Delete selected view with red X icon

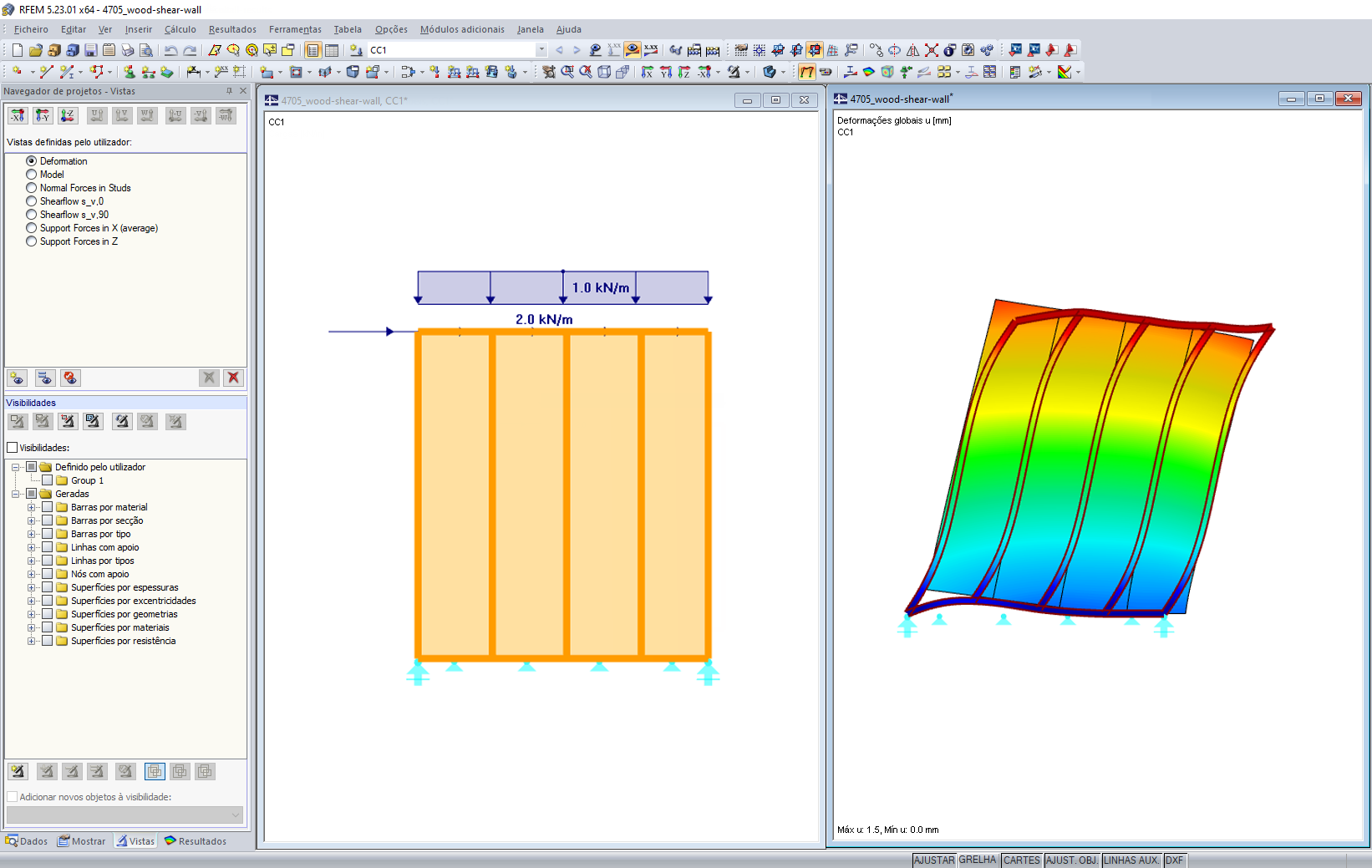[233, 378]
